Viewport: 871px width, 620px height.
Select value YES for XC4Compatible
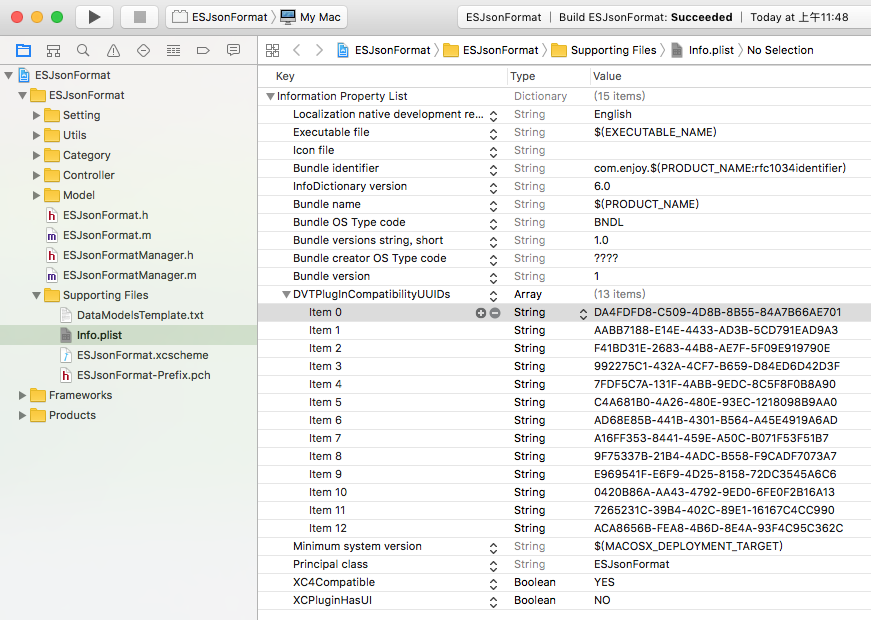604,582
